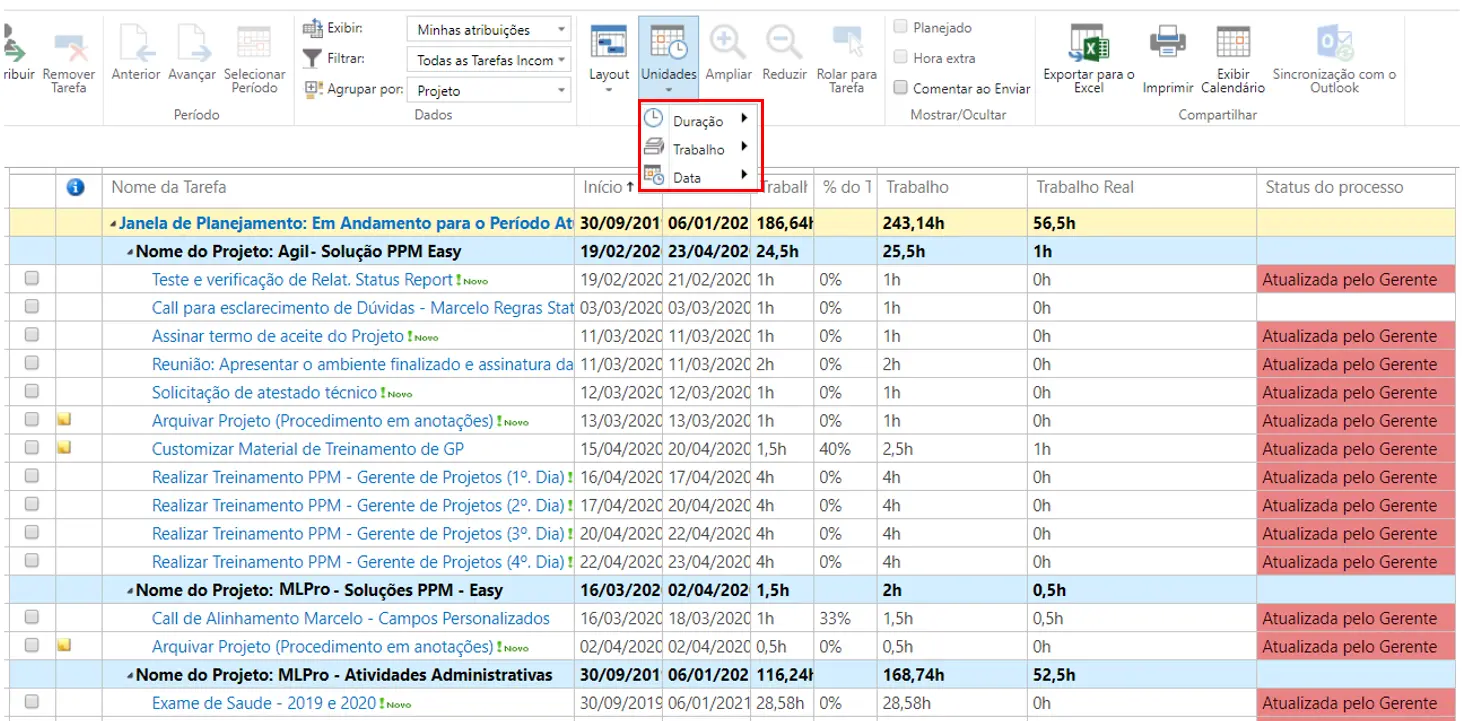Check the Call de Alinhamento Marcelo checkbox
1462x721 pixels.
(x=32, y=617)
